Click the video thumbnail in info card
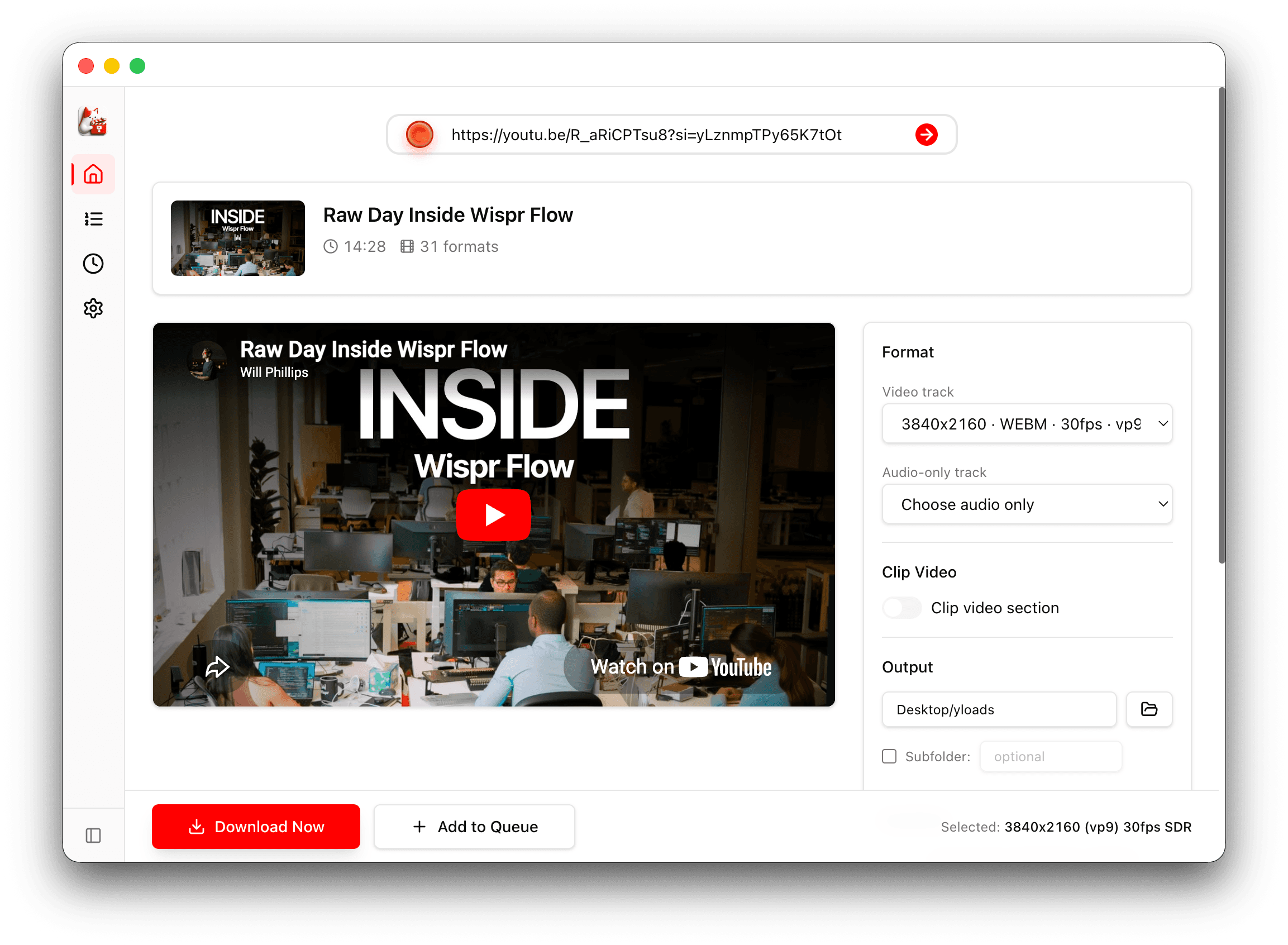The height and width of the screenshot is (945, 1288). pyautogui.click(x=238, y=238)
